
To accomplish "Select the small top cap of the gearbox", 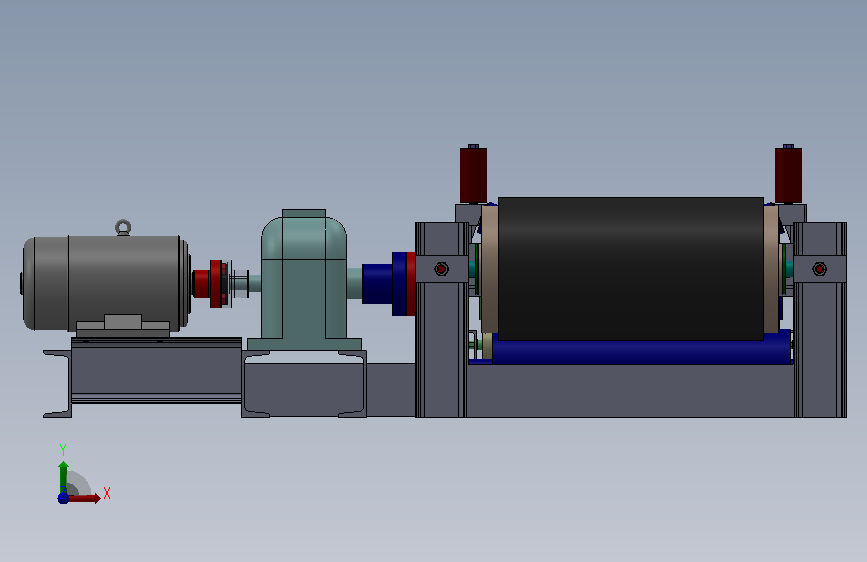I will [304, 213].
